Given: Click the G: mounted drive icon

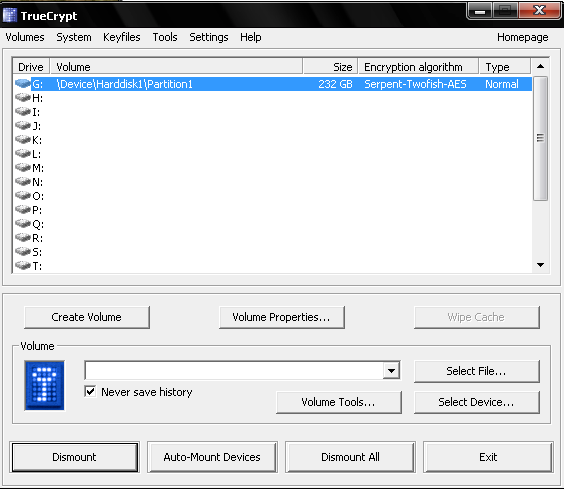Looking at the screenshot, I should 23,84.
